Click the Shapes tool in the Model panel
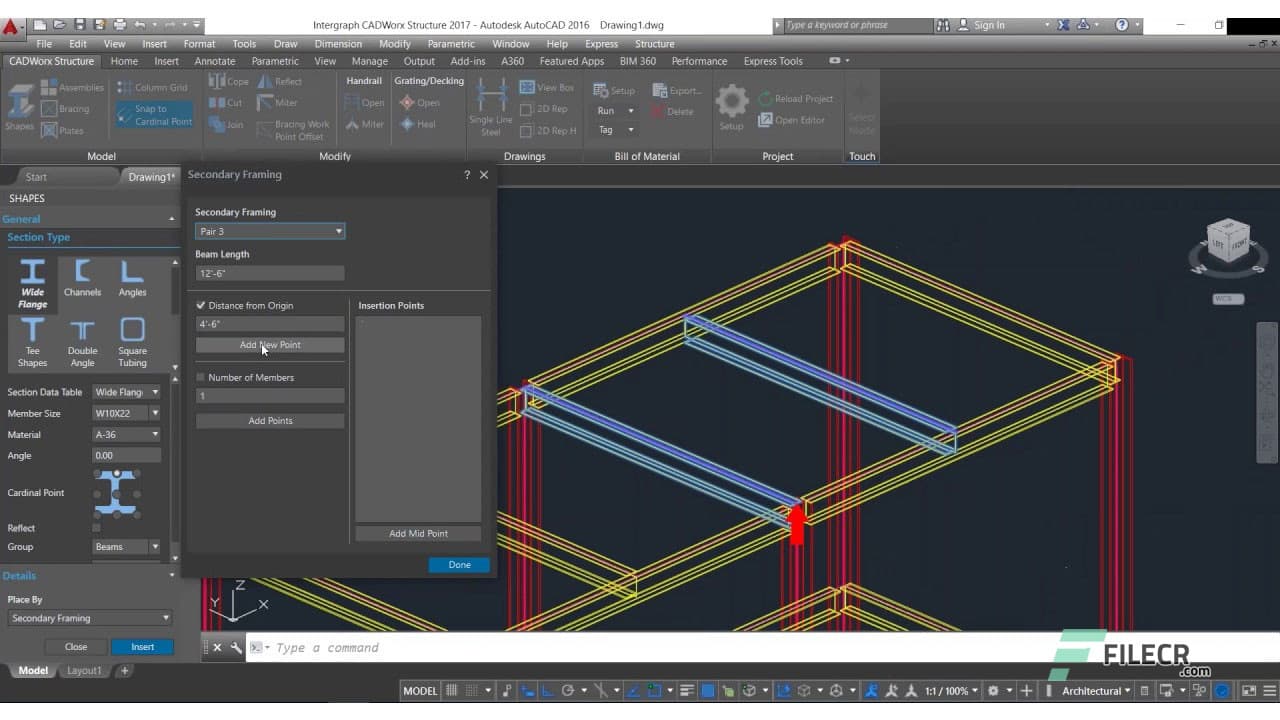Screen dimensions: 1280x720 (x=19, y=105)
